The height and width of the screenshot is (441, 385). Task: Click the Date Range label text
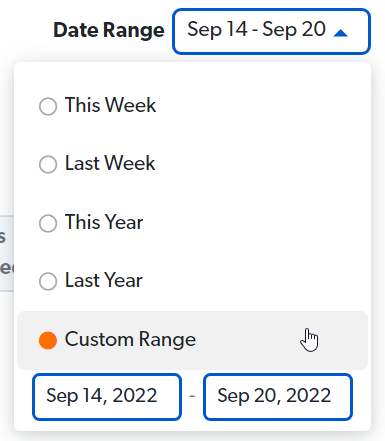[x=109, y=30]
